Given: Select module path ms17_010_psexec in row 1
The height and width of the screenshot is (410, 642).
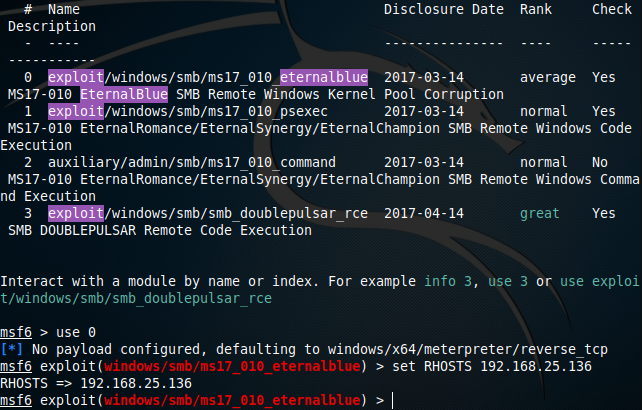Looking at the screenshot, I should tap(188, 111).
